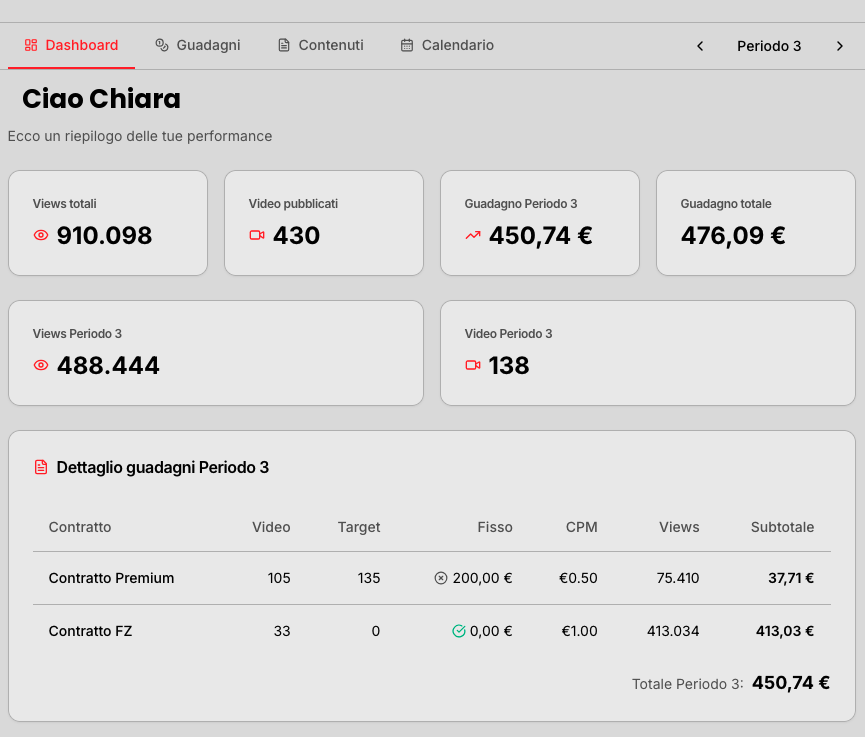The height and width of the screenshot is (737, 865).
Task: Open the Dashboard tab
Action: [71, 45]
